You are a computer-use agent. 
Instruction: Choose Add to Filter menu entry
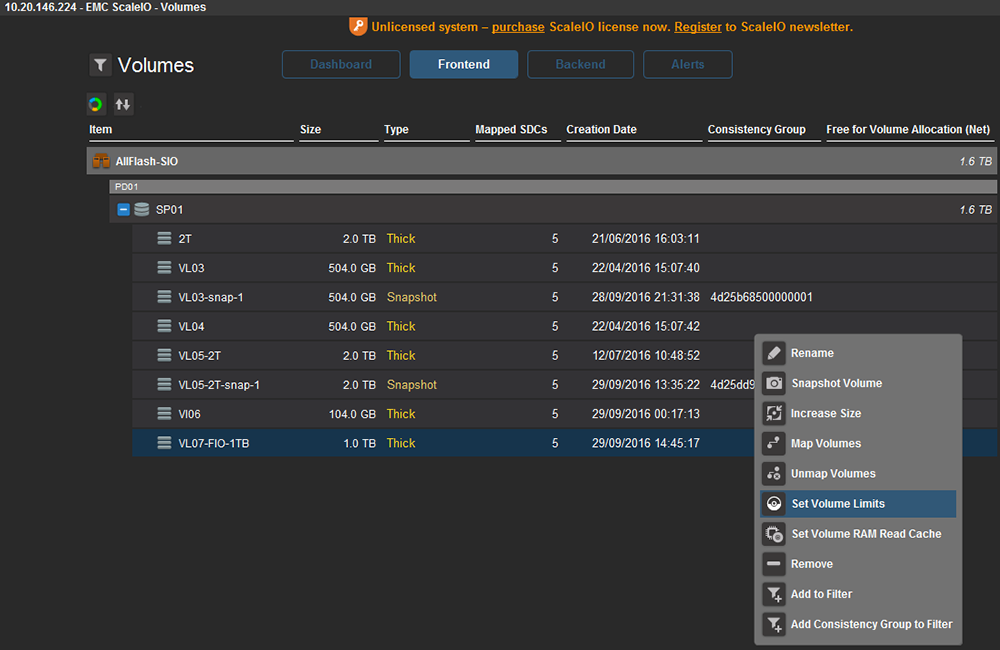pyautogui.click(x=858, y=594)
